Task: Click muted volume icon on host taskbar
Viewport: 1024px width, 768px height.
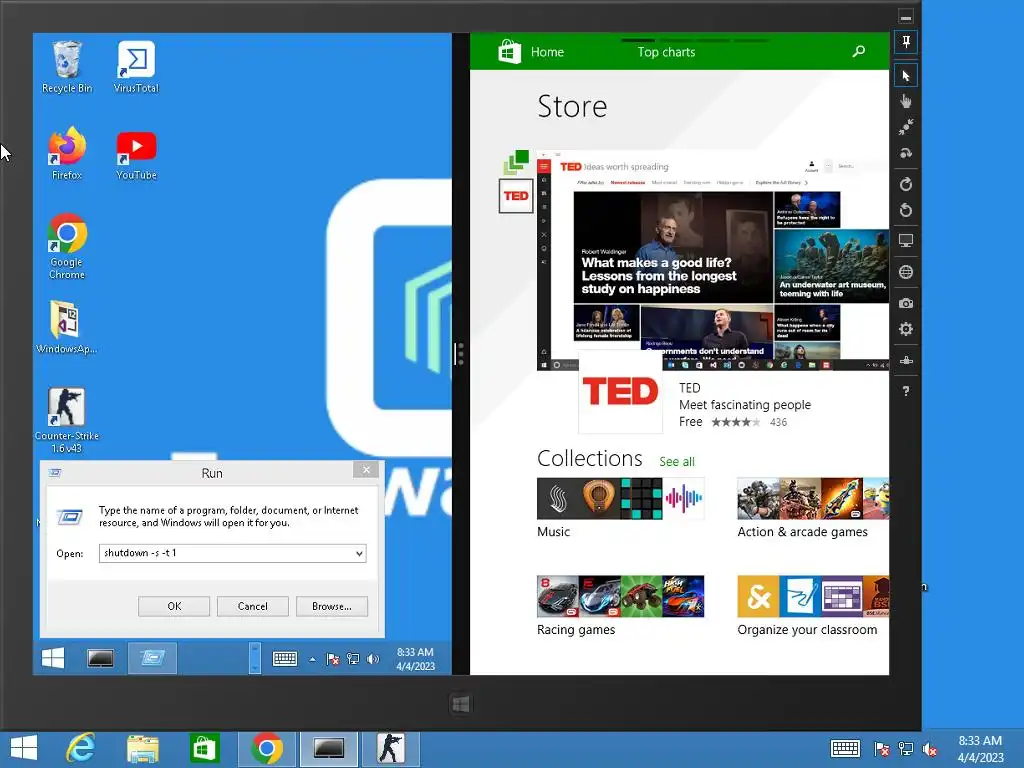Action: [x=929, y=749]
